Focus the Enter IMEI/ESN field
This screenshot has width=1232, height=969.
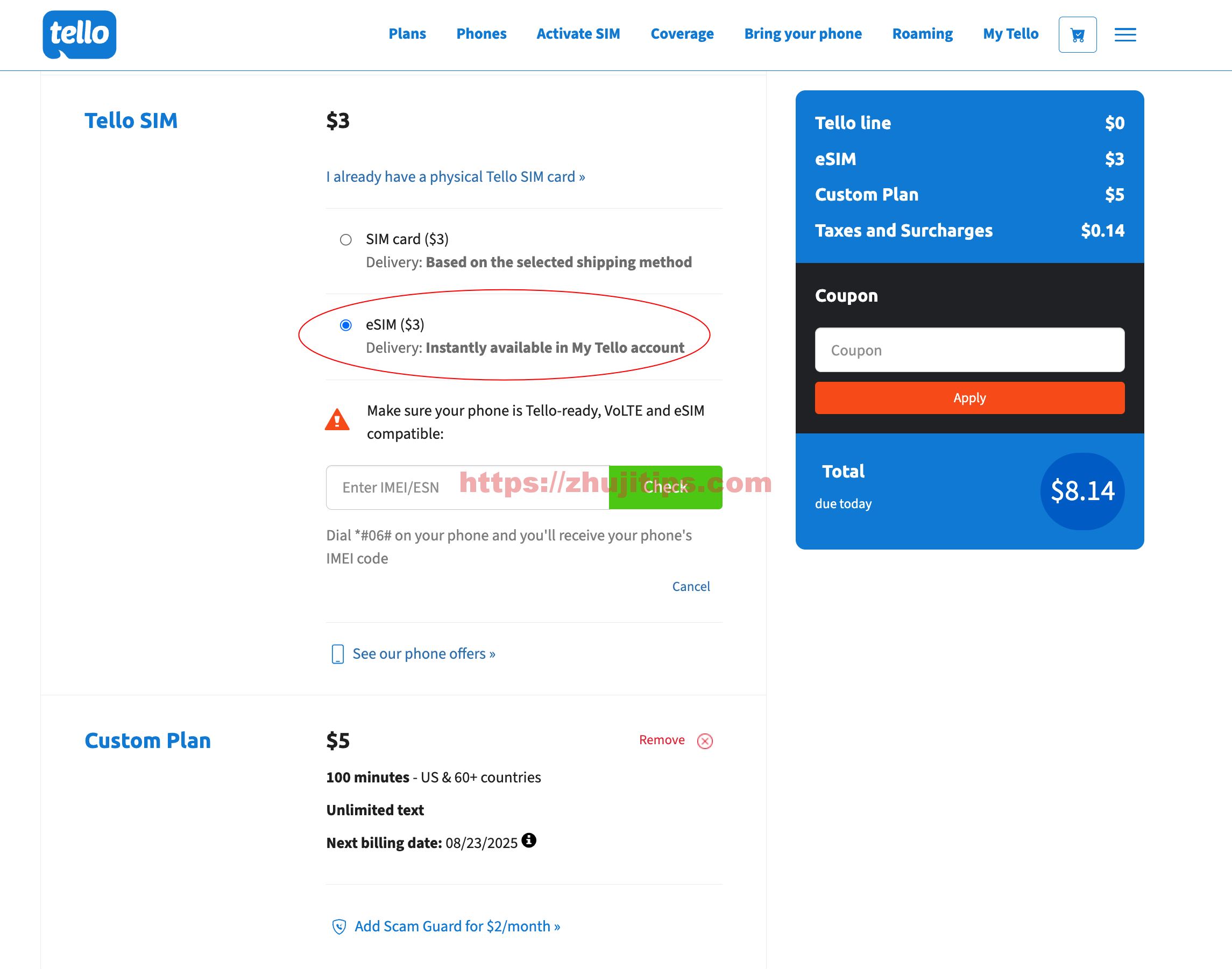click(x=468, y=487)
